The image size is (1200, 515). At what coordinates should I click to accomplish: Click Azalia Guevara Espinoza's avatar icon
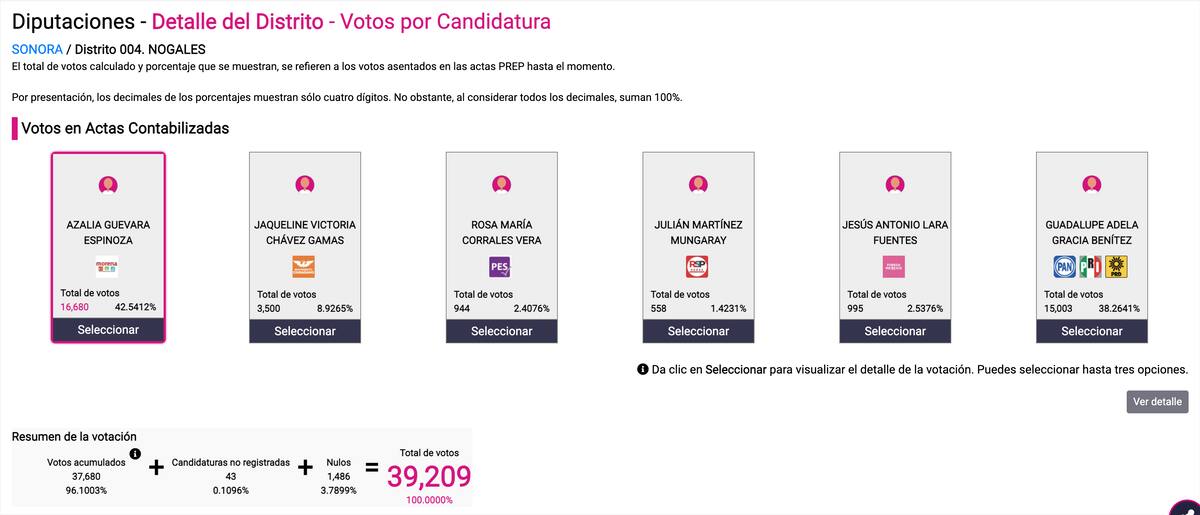(108, 185)
